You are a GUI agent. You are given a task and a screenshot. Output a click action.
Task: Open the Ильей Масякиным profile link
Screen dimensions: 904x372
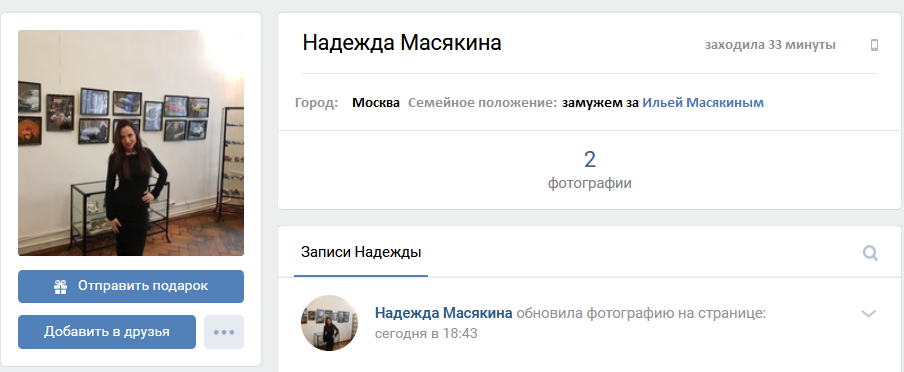coord(703,103)
